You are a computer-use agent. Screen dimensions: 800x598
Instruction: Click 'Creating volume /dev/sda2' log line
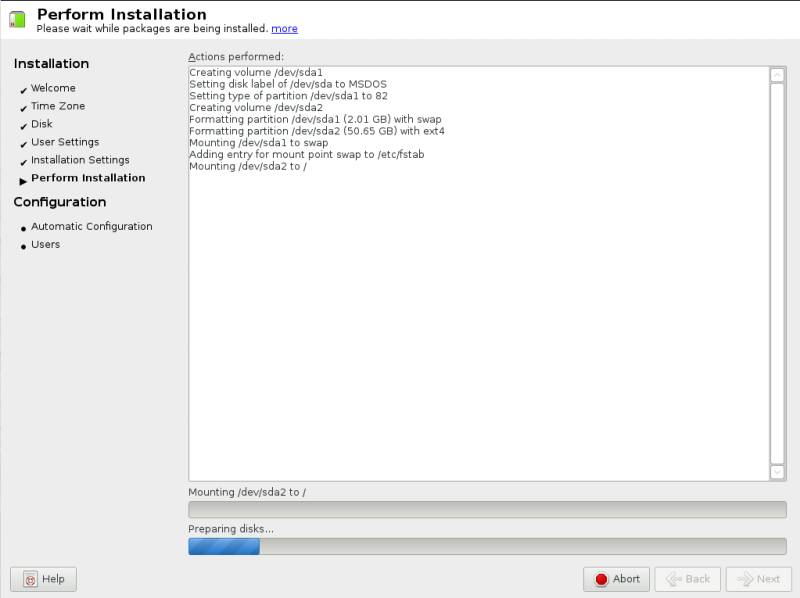256,108
